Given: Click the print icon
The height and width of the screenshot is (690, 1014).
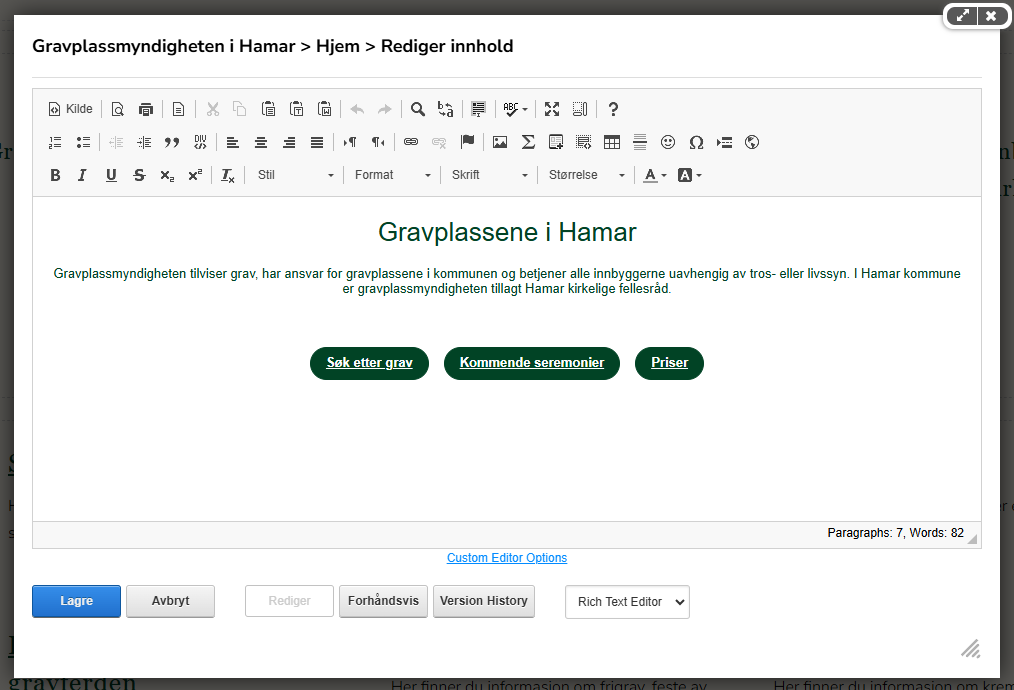Looking at the screenshot, I should tap(146, 109).
